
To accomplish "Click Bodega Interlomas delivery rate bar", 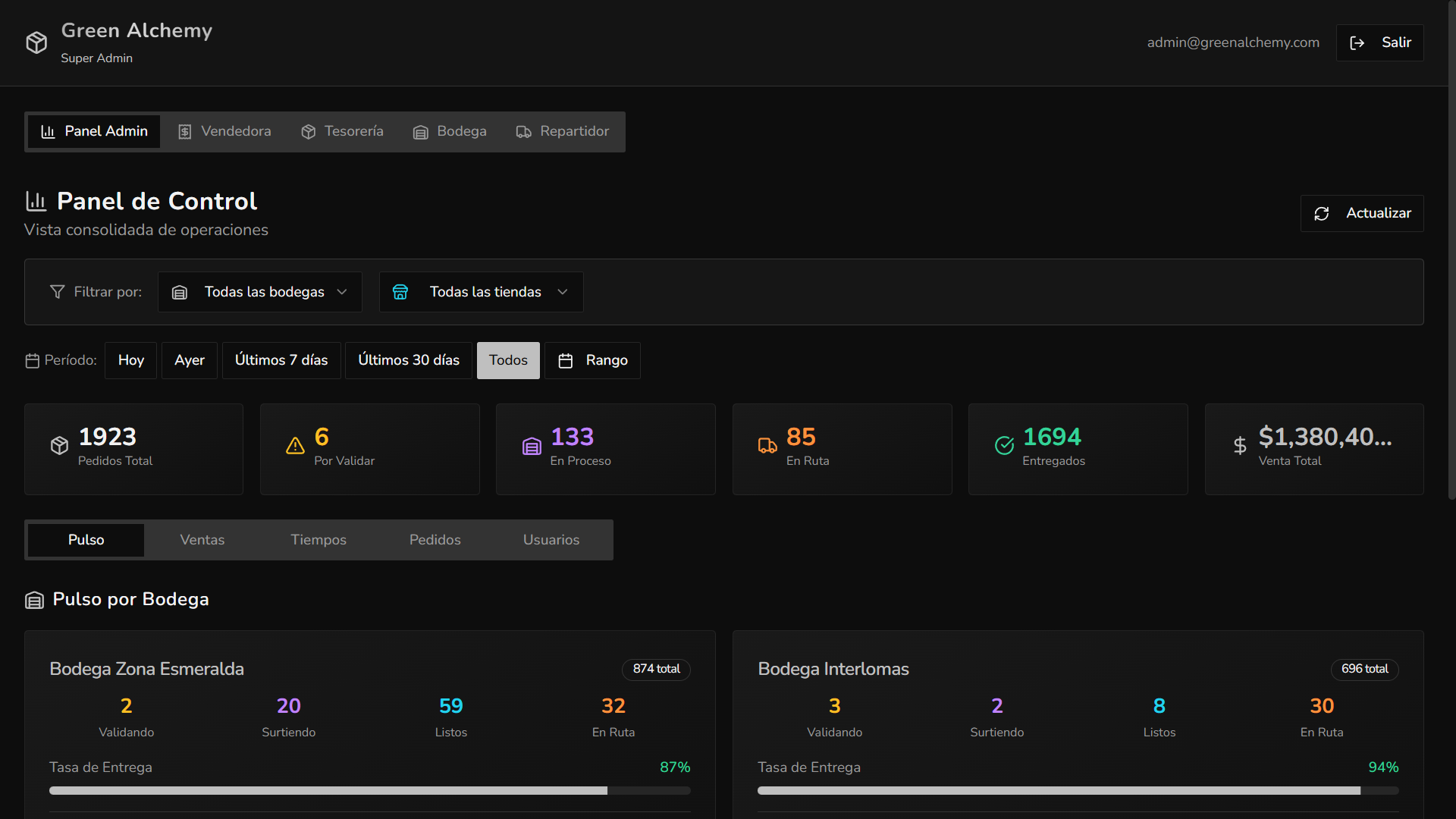I will tap(1078, 791).
